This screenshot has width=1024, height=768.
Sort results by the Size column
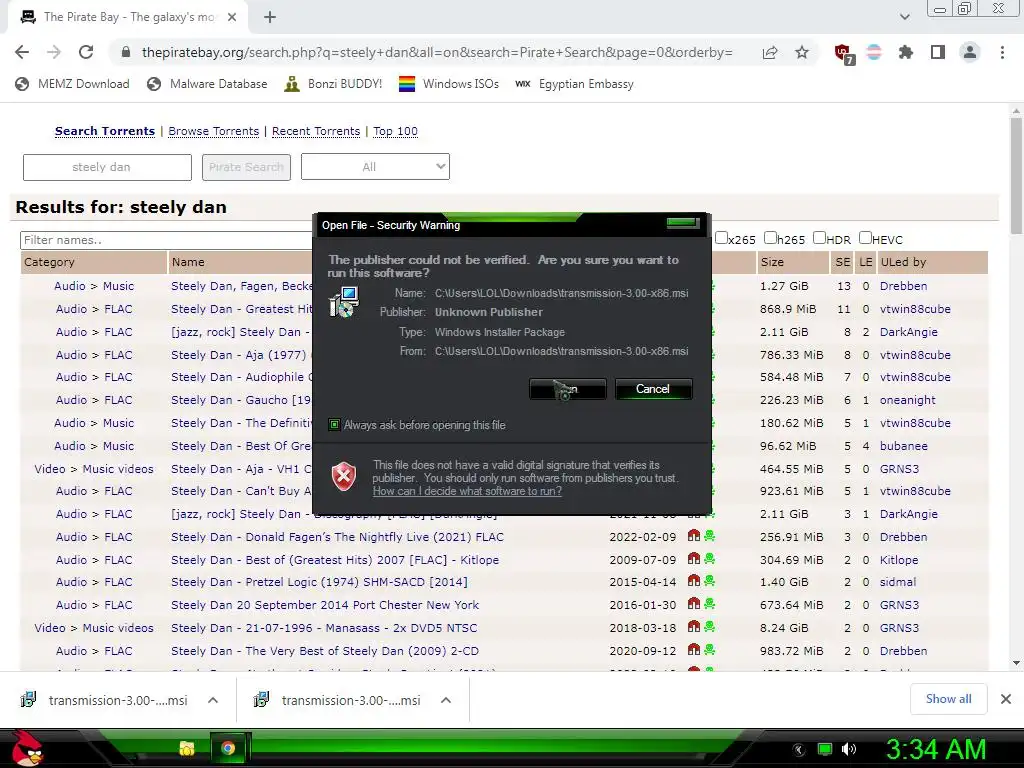772,263
